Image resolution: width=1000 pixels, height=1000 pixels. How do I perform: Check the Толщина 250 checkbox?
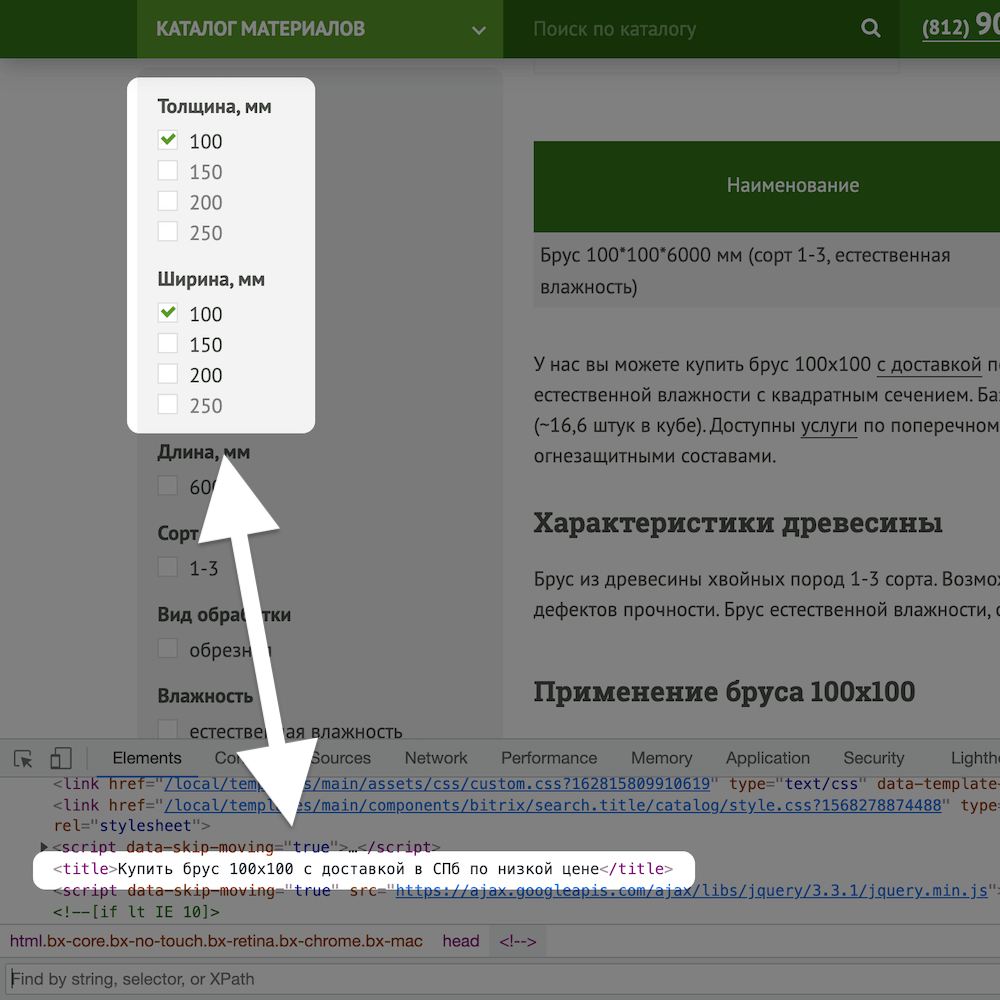tap(168, 232)
